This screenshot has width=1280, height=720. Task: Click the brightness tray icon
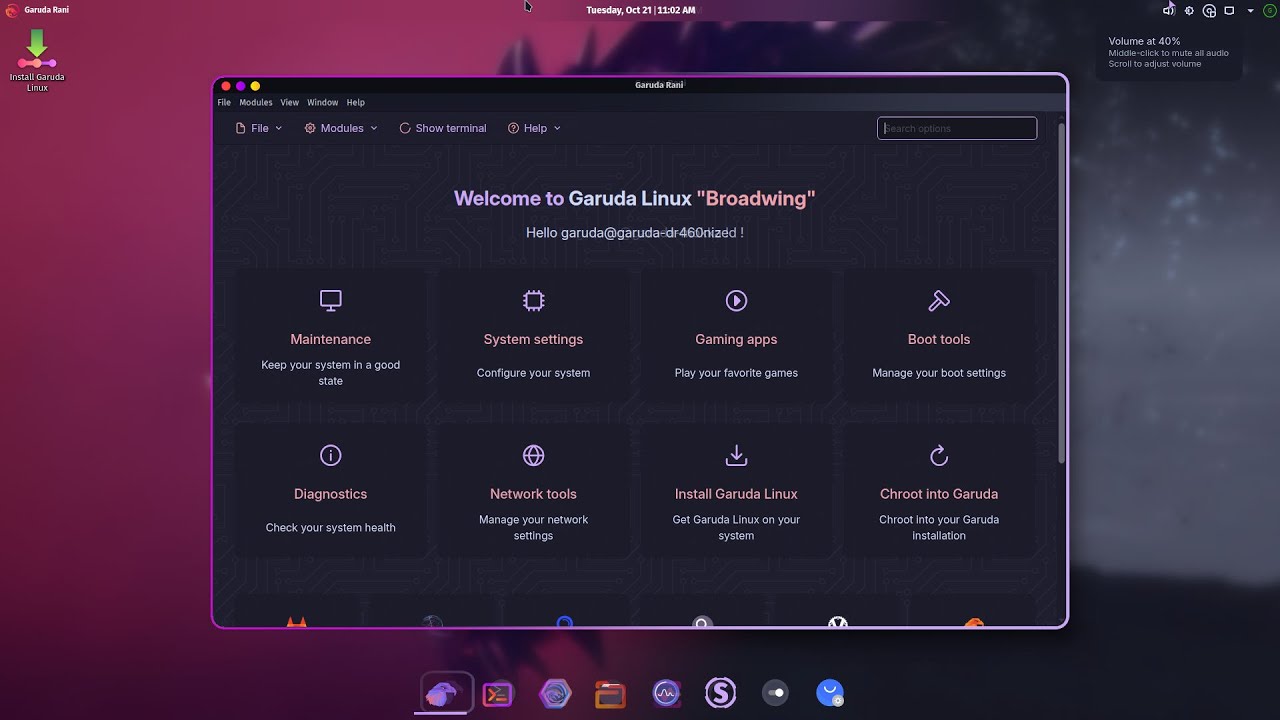click(1189, 10)
